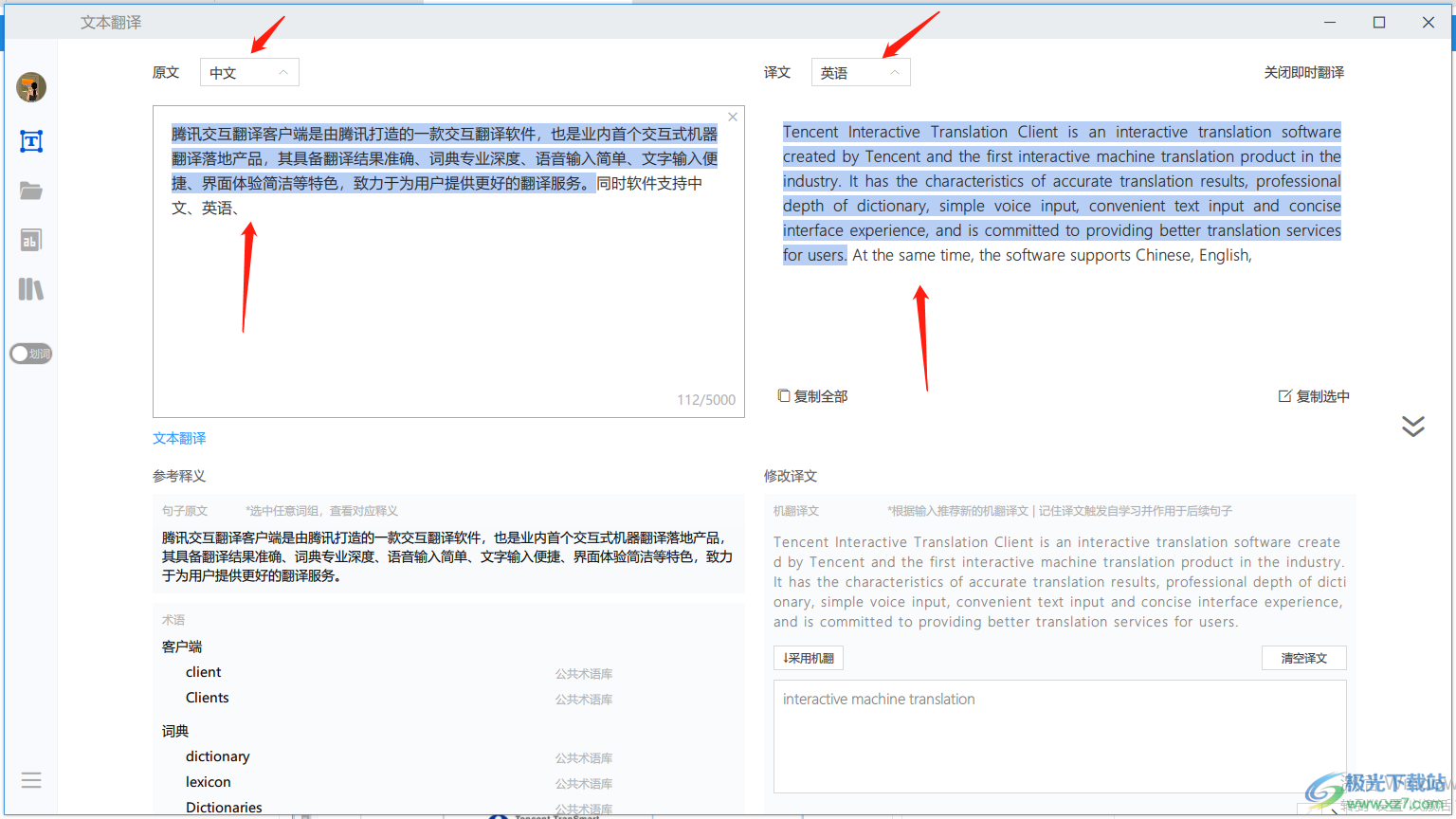Click the 清空译文 button
The width and height of the screenshot is (1456, 819).
pos(1304,658)
